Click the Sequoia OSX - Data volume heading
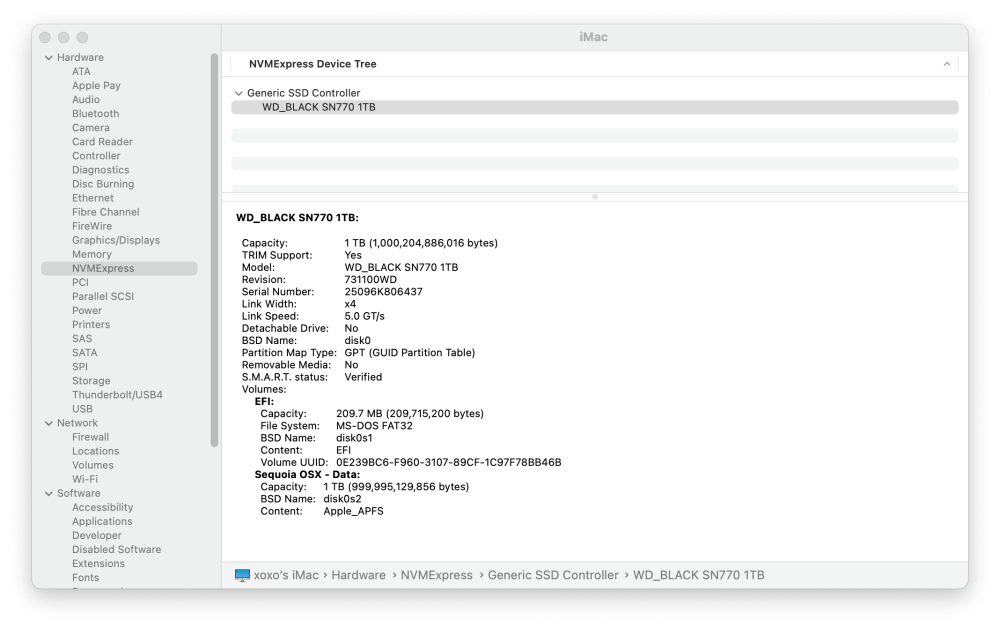Screen dimensions: 1000x628 [307, 475]
